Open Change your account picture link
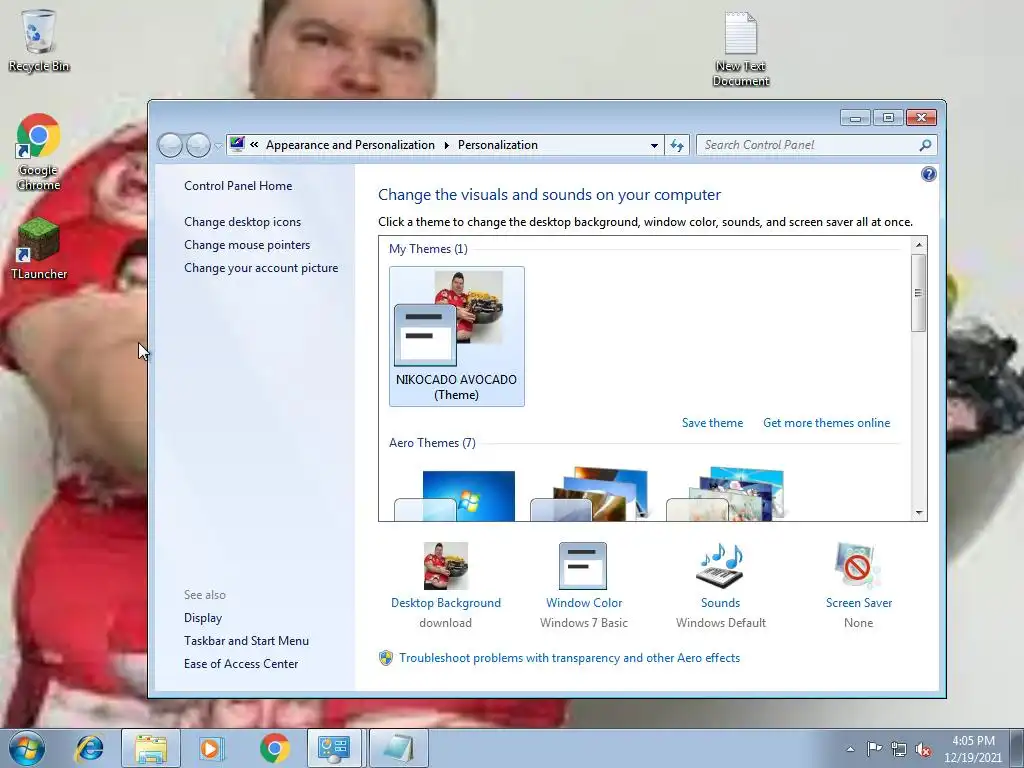The image size is (1024, 768). pyautogui.click(x=261, y=268)
